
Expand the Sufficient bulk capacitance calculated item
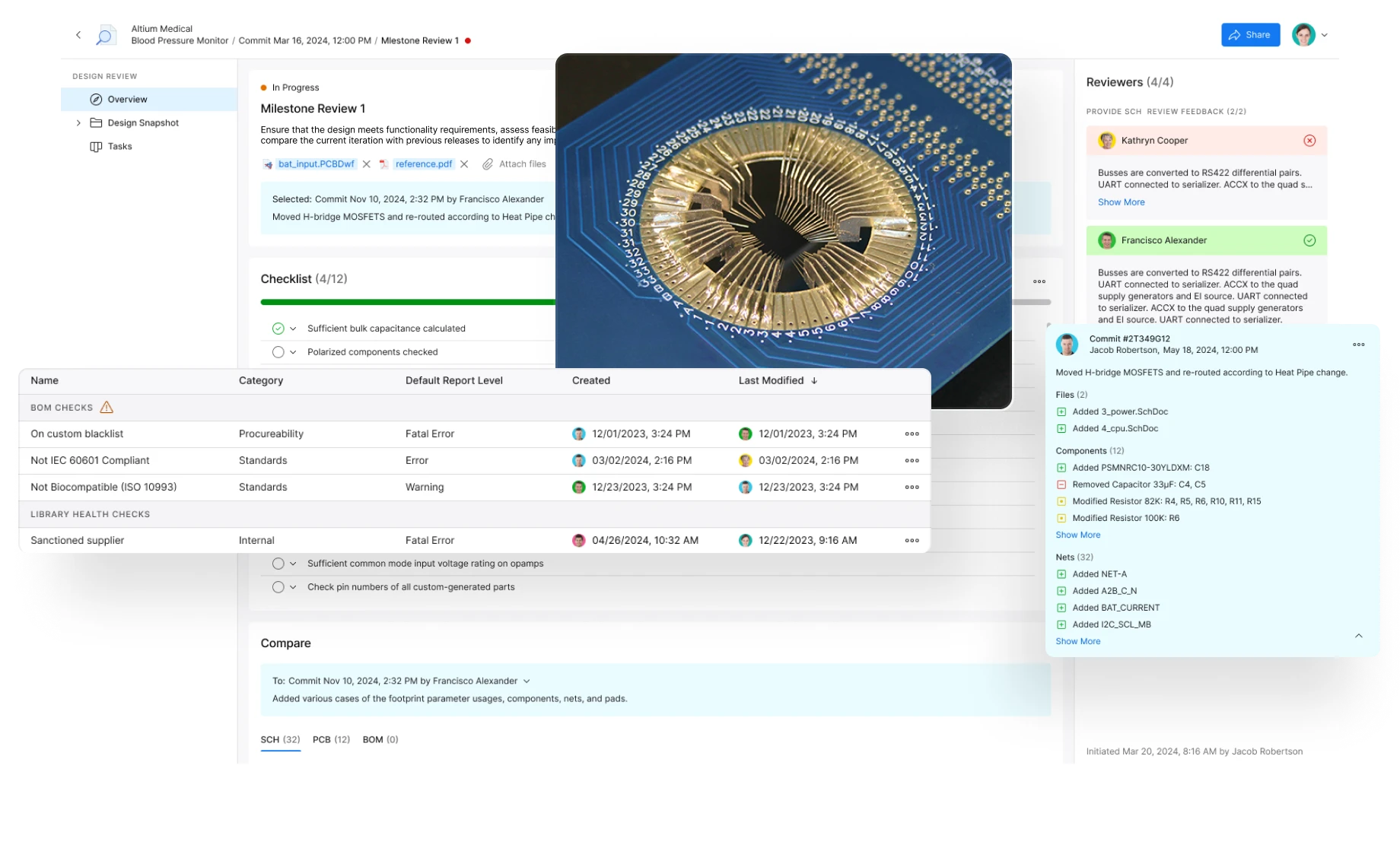pos(293,329)
